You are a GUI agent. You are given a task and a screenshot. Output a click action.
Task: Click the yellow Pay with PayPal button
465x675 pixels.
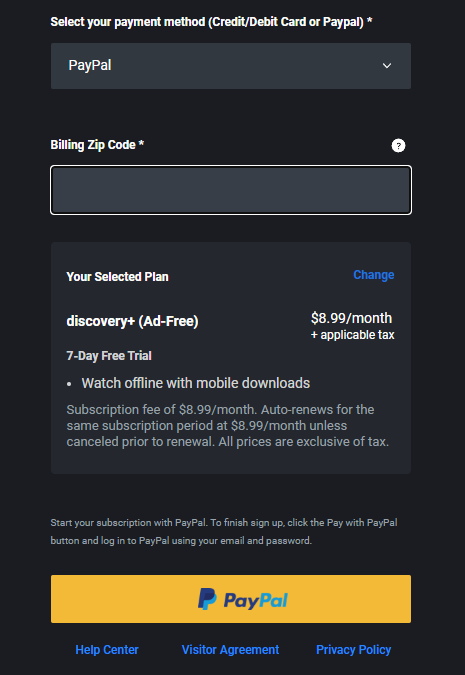click(x=231, y=599)
